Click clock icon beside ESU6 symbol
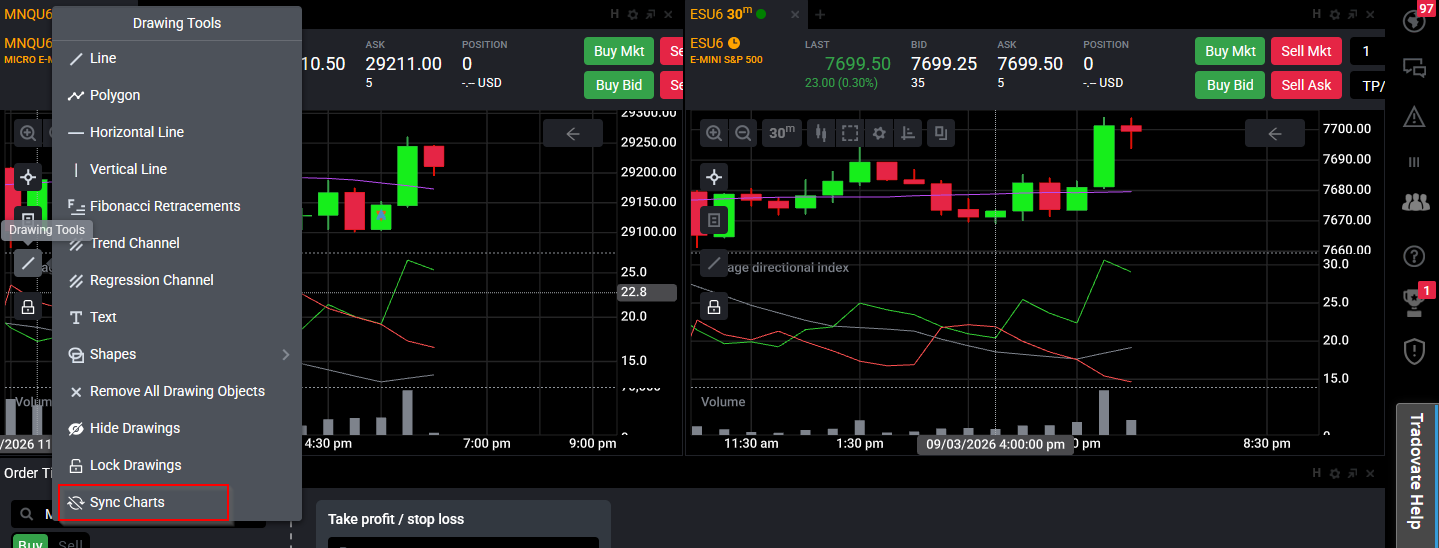The height and width of the screenshot is (548, 1439). (734, 43)
